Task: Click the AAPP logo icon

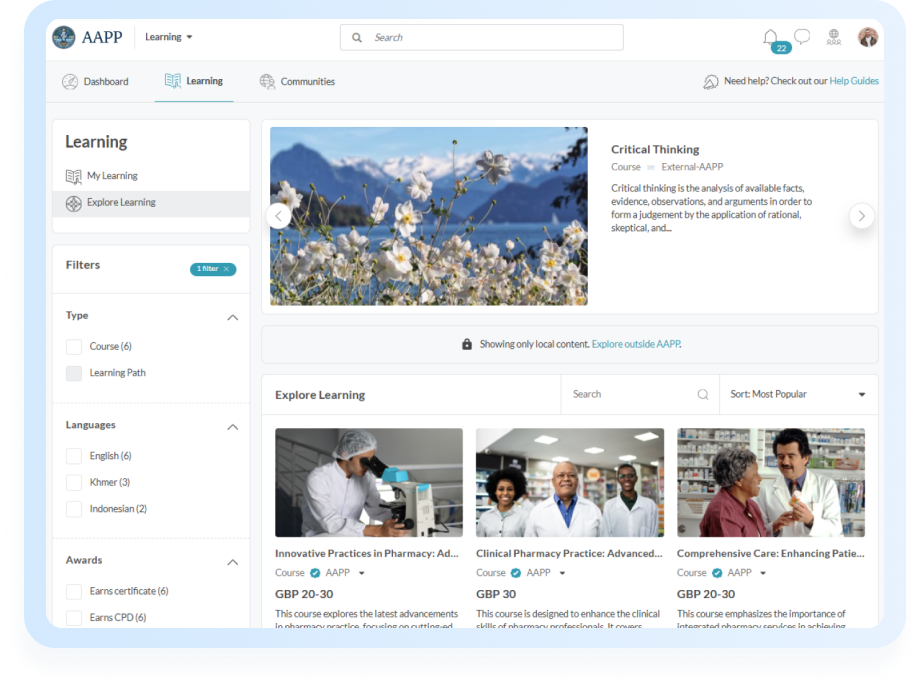Action: (x=64, y=37)
